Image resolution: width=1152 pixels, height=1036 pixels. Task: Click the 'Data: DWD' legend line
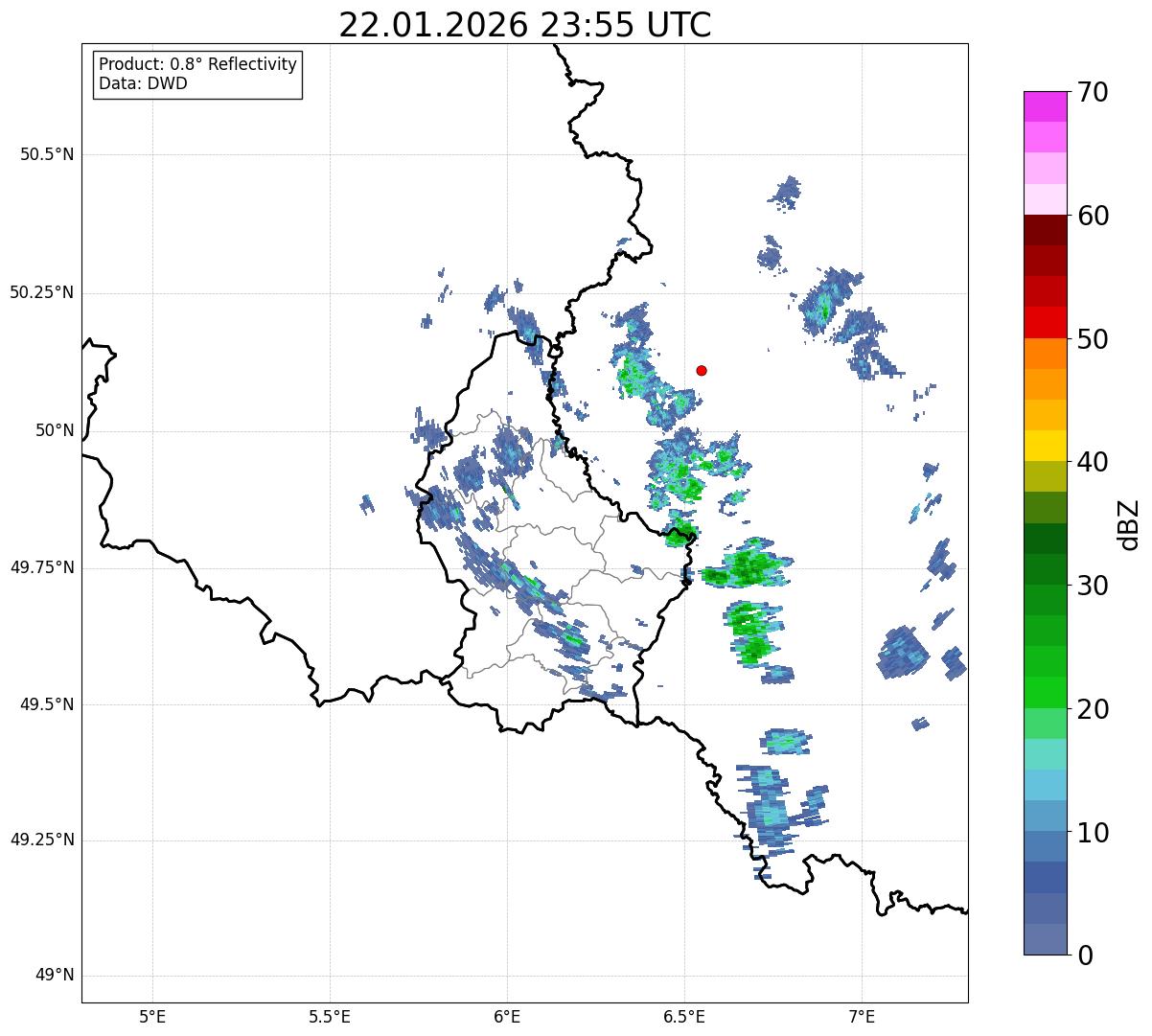[143, 83]
